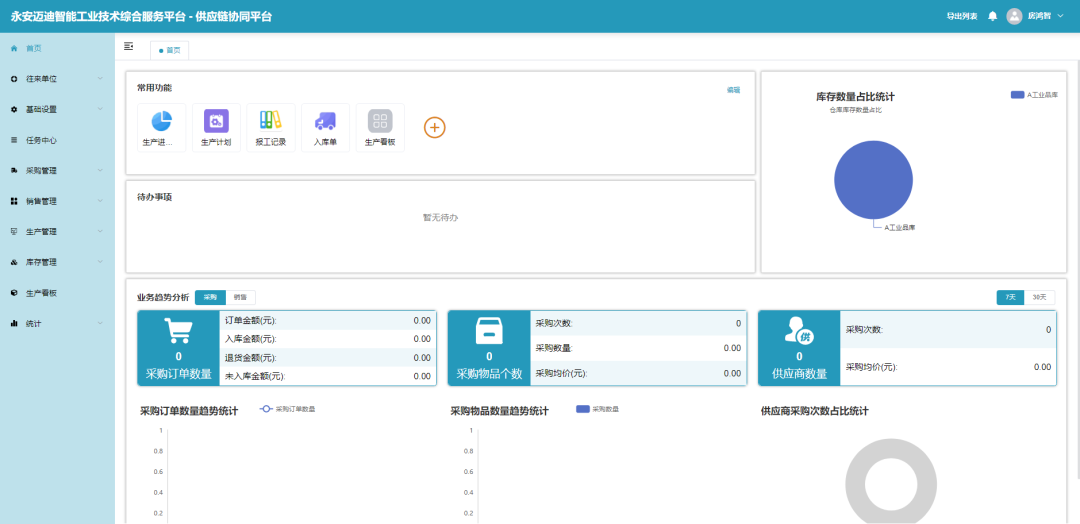
Task: Toggle the A工业品库 legend item
Action: 1035,95
